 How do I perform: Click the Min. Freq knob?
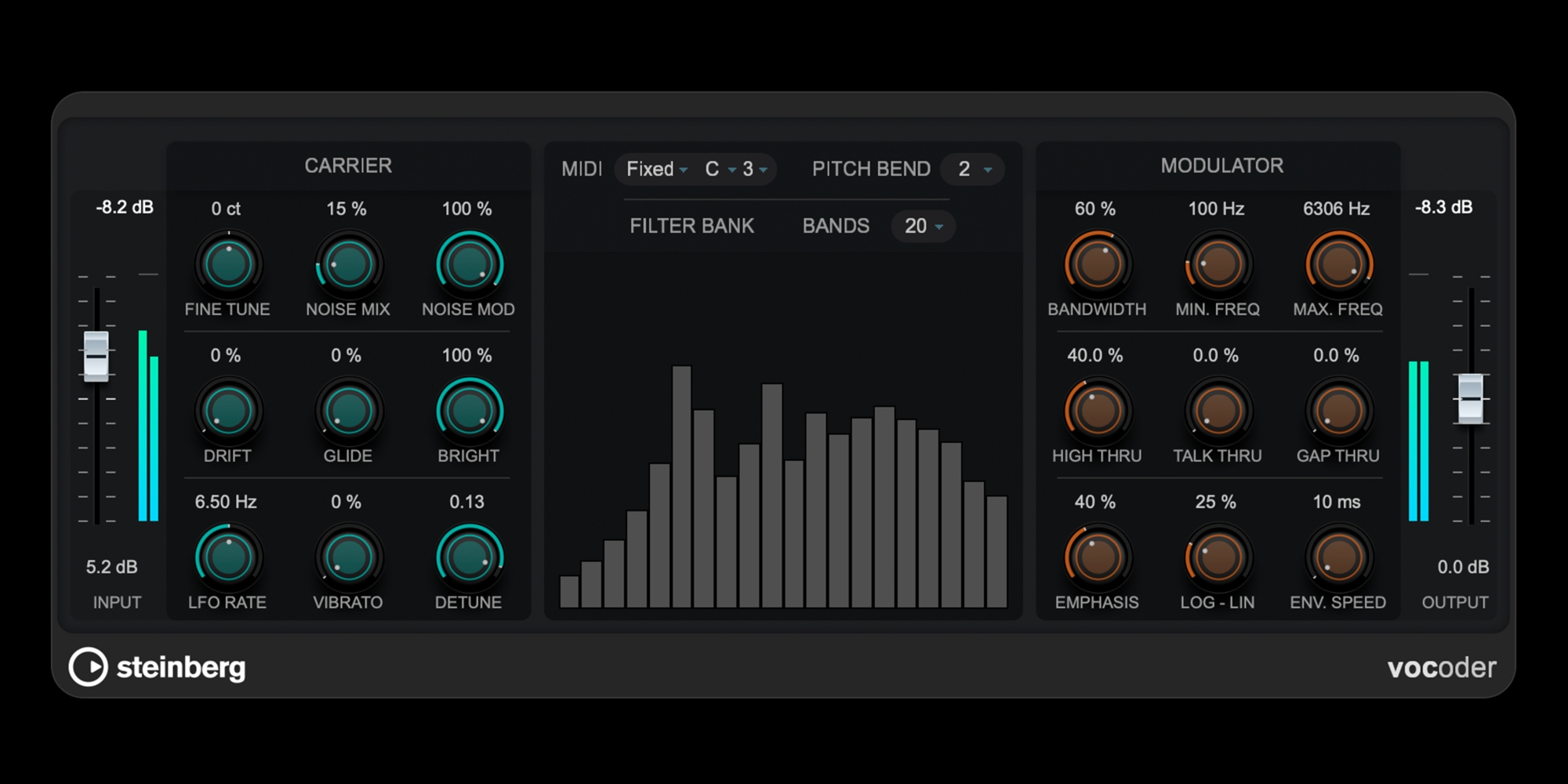click(x=1218, y=264)
